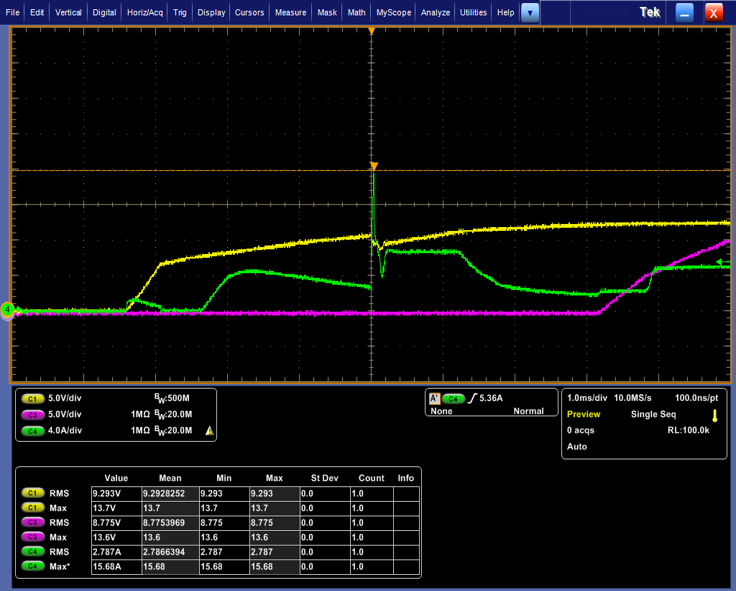This screenshot has height=591, width=736.
Task: Click the Count column header
Action: point(371,478)
